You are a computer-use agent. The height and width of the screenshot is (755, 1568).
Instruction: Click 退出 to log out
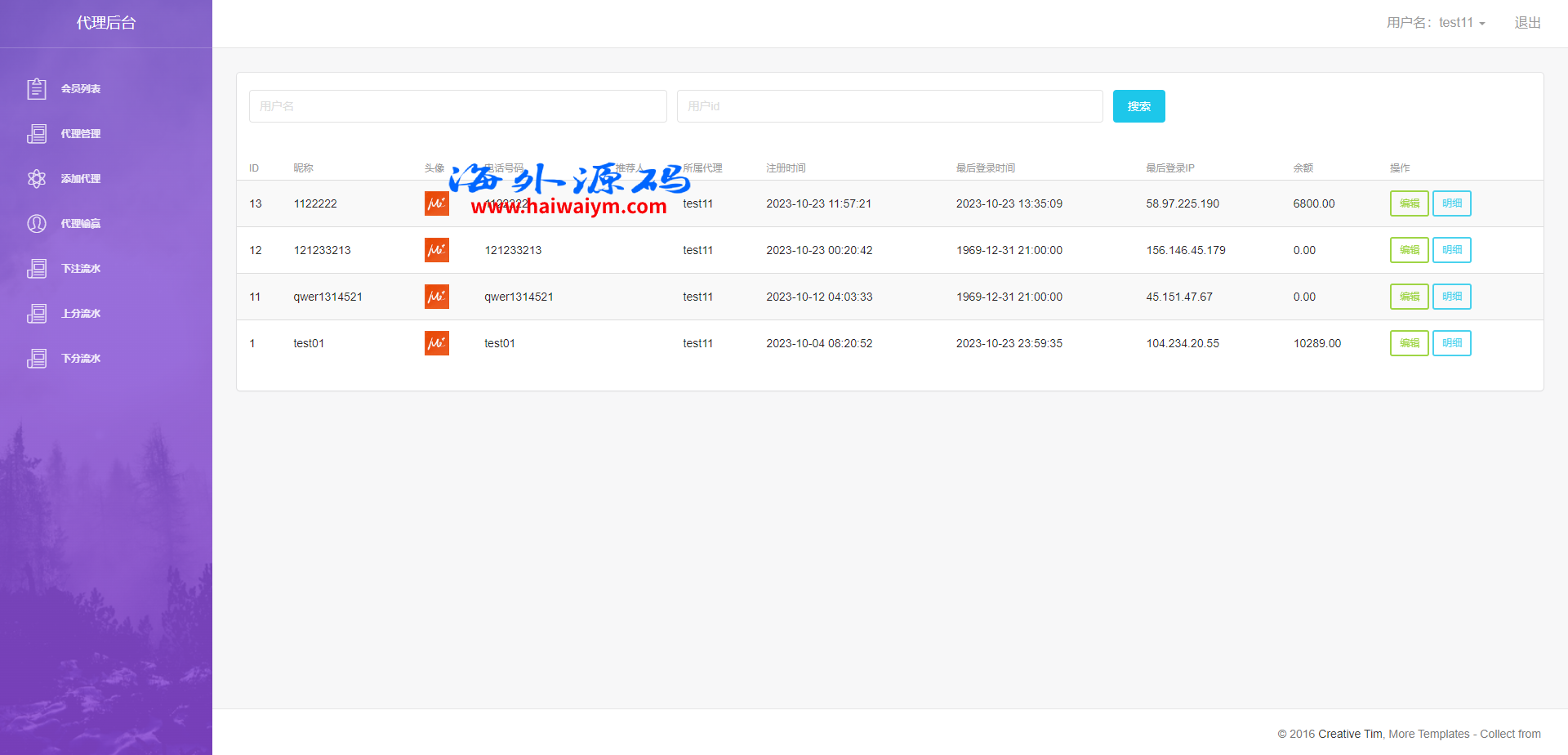click(1527, 23)
